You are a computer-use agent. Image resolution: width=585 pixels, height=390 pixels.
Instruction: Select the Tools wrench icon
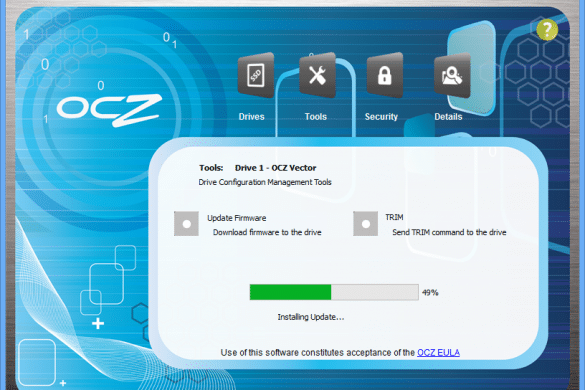click(317, 75)
